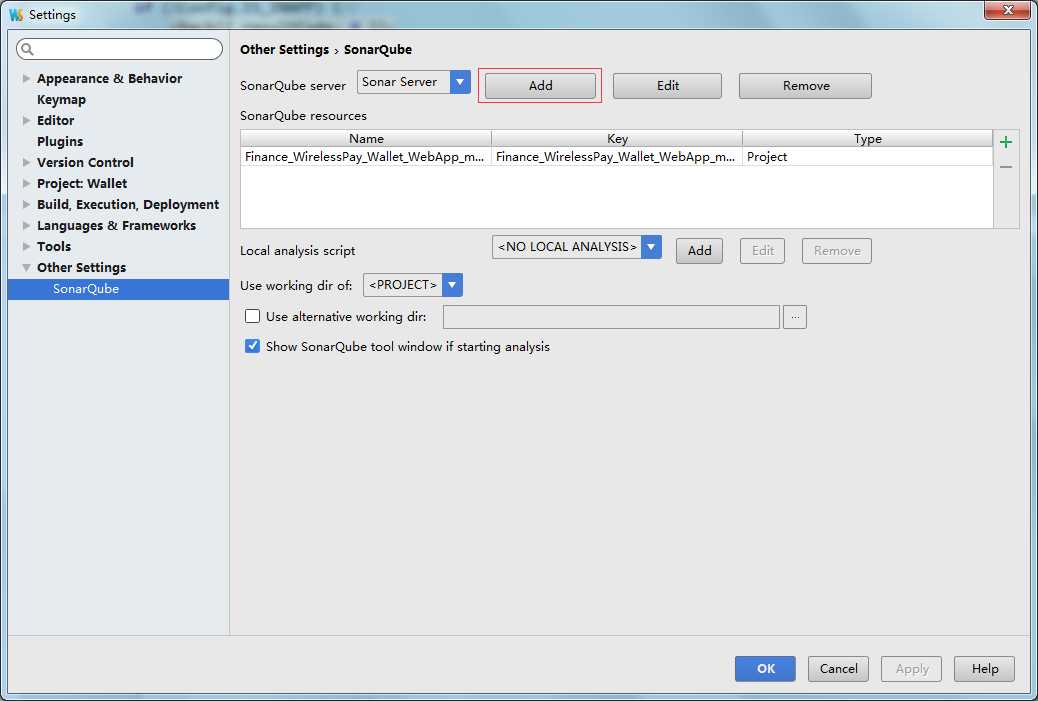This screenshot has height=701, width=1038.
Task: Click the Finance_WirelessPay_Wallet_WebApp key cell
Action: point(617,157)
